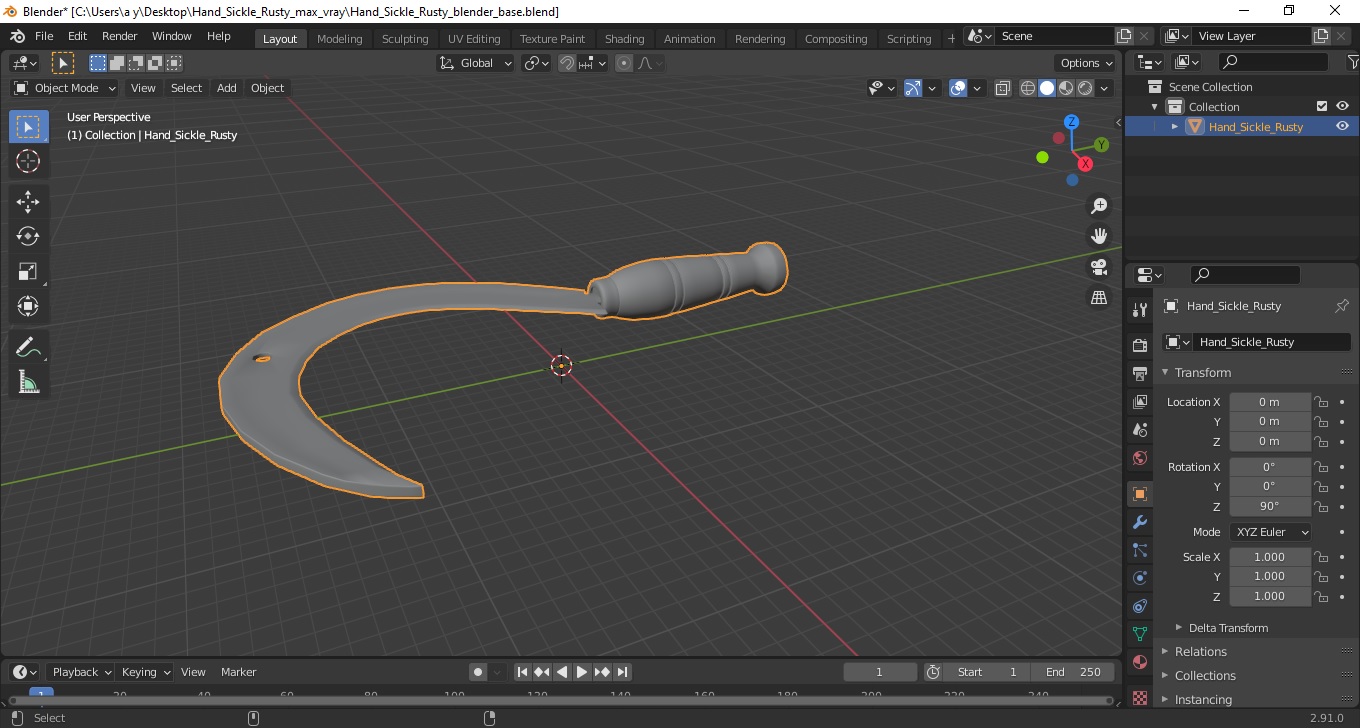Open Rotation Mode XYZ Euler dropdown
The image size is (1360, 728).
tap(1270, 532)
